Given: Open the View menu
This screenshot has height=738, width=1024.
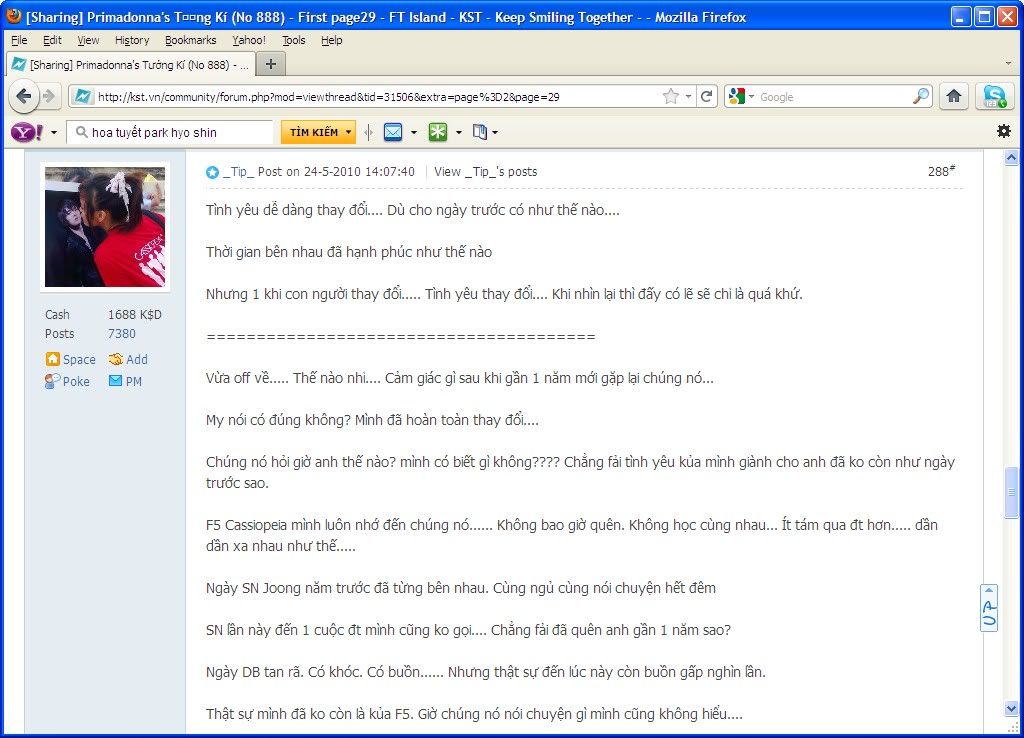Looking at the screenshot, I should 88,40.
